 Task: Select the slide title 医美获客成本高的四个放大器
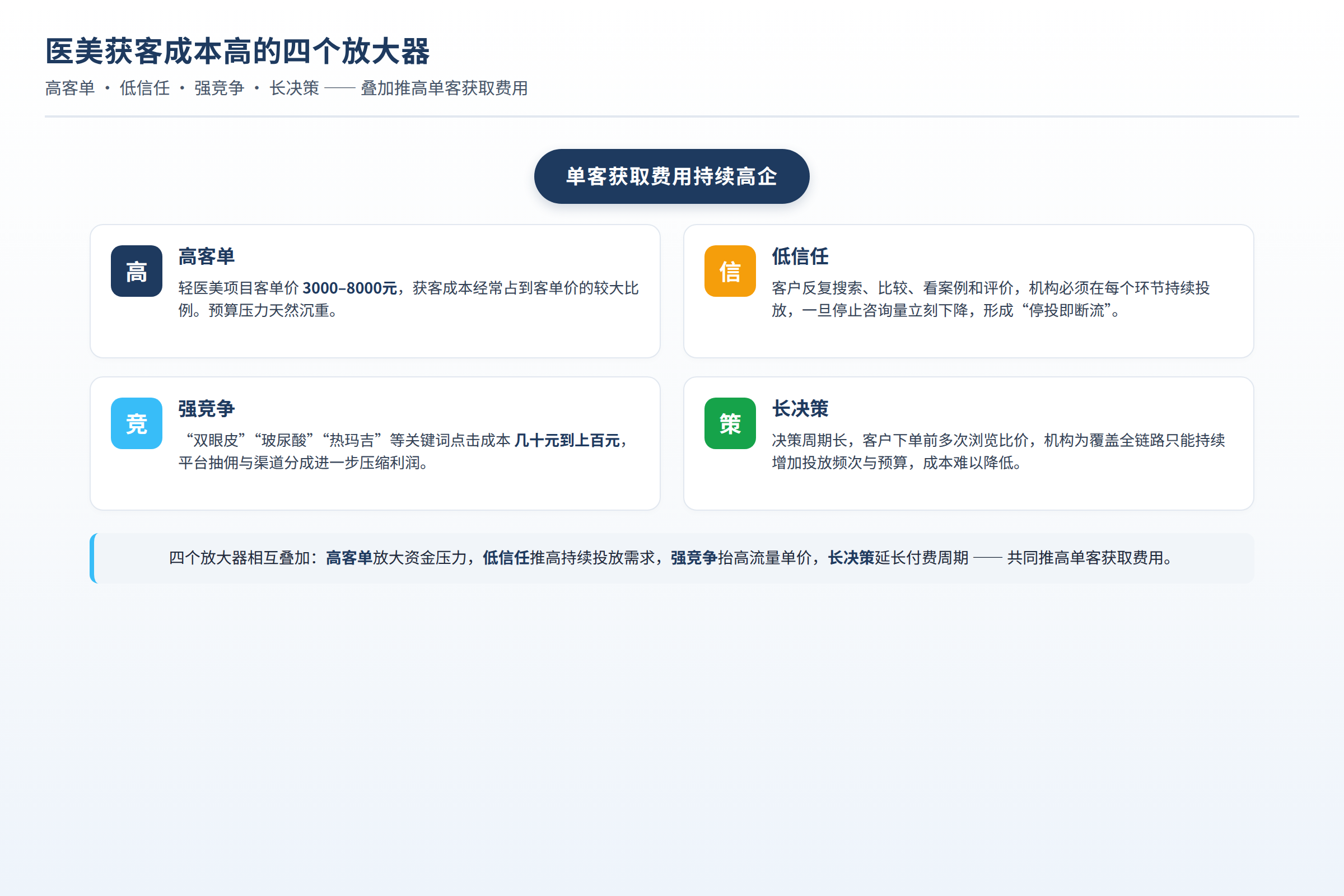click(237, 52)
